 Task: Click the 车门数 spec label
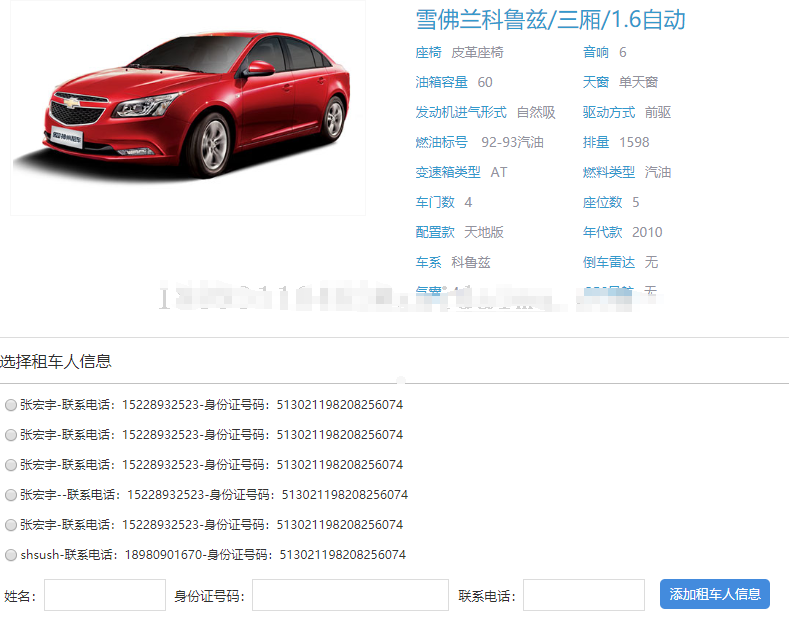coord(435,202)
